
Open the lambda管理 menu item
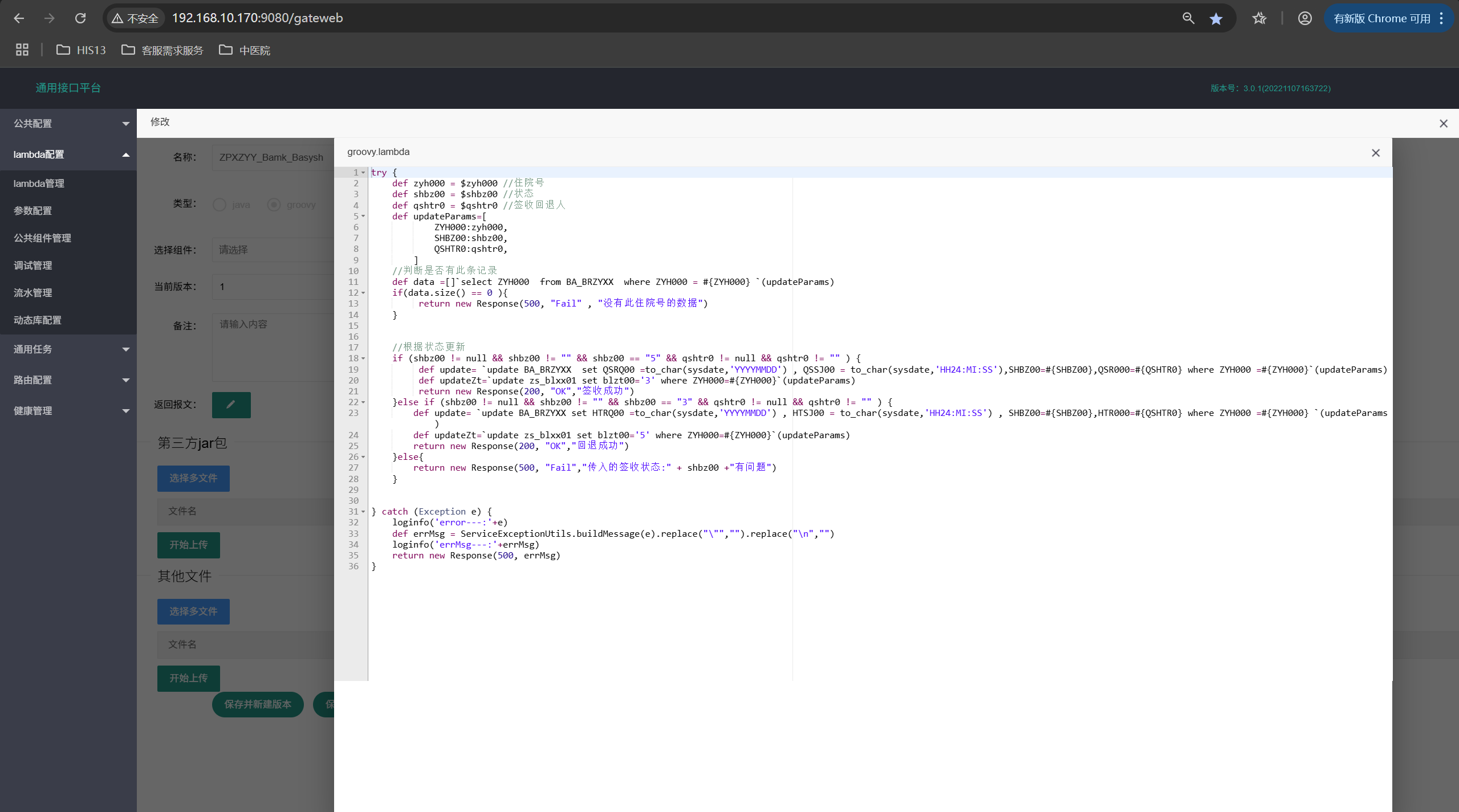(x=39, y=183)
